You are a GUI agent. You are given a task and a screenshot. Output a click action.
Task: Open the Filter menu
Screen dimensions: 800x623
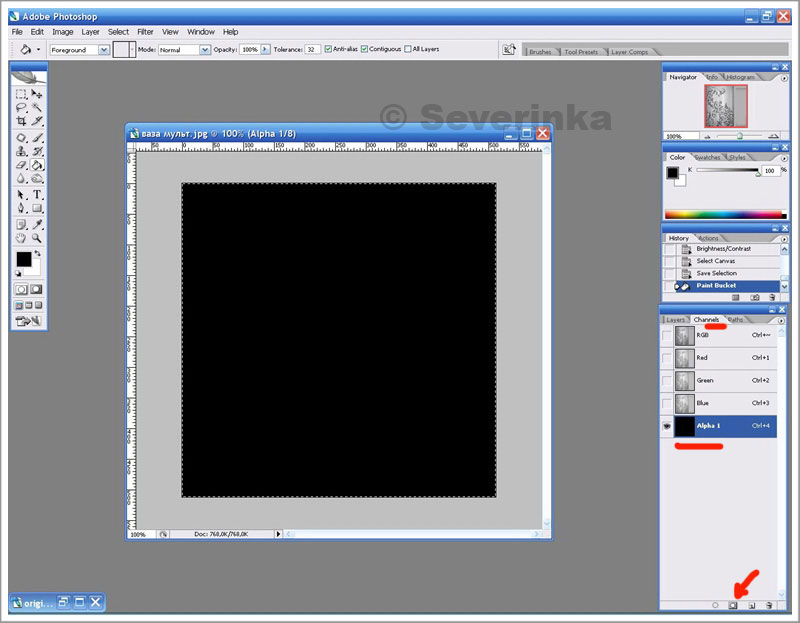pos(145,32)
